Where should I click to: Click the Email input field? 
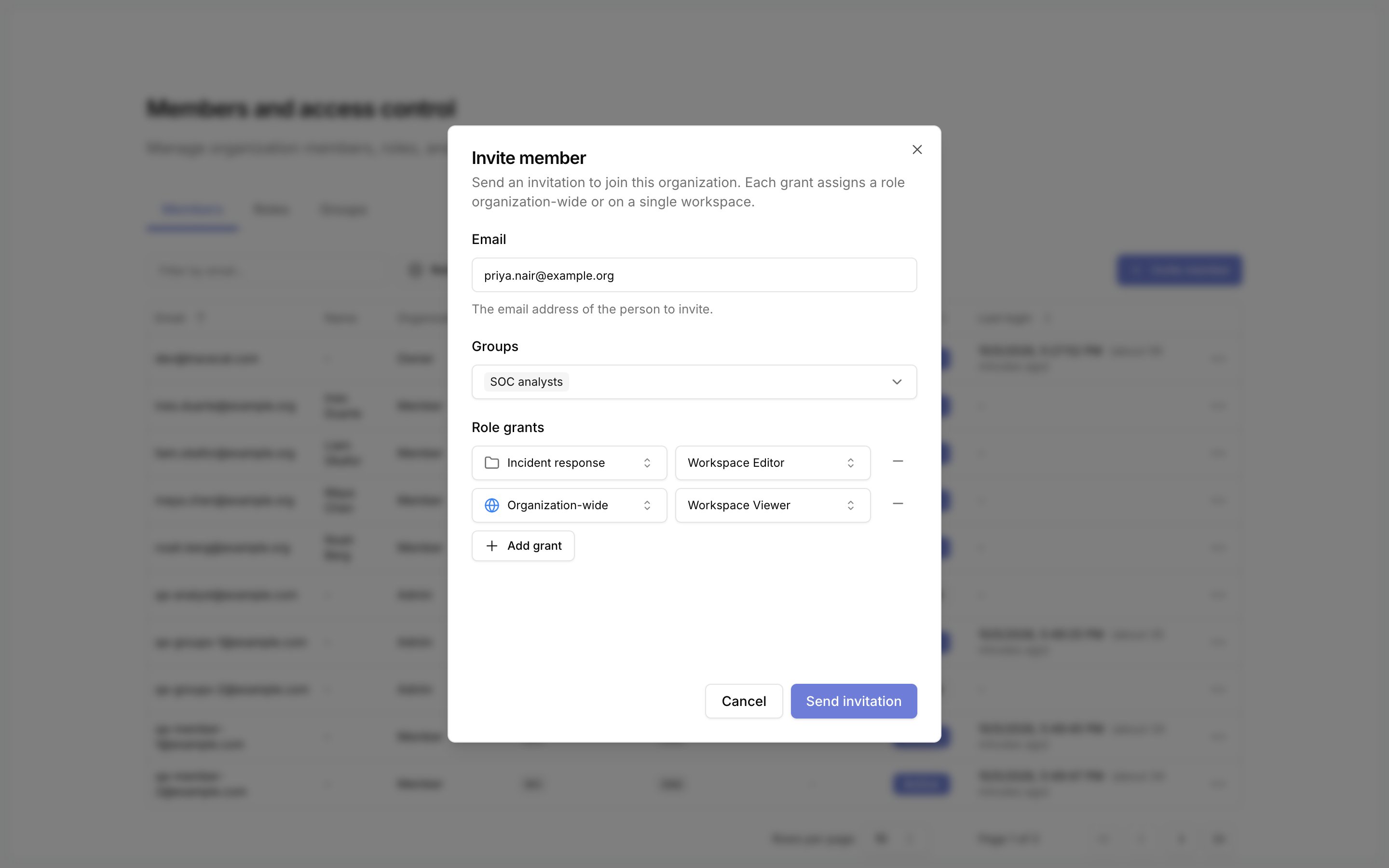(x=694, y=275)
